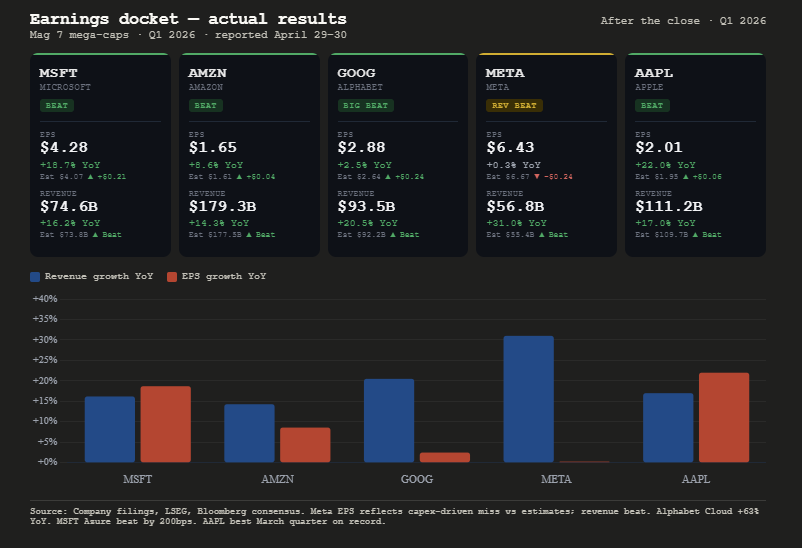Click the green up-triangle in AAPL's revenue estimate line
This screenshot has height=548, width=802.
[x=695, y=234]
